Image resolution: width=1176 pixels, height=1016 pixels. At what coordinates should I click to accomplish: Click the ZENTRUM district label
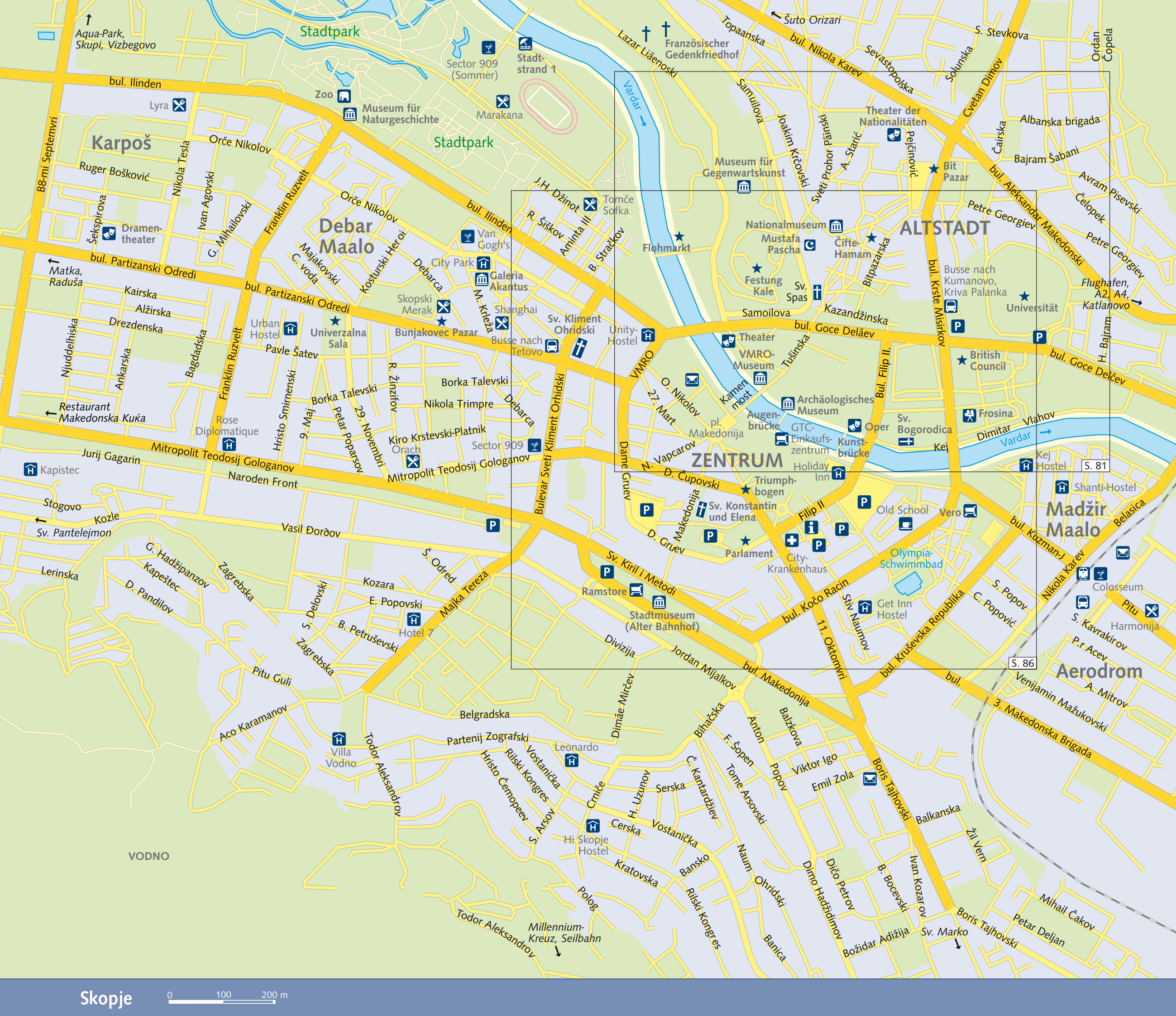pyautogui.click(x=737, y=460)
